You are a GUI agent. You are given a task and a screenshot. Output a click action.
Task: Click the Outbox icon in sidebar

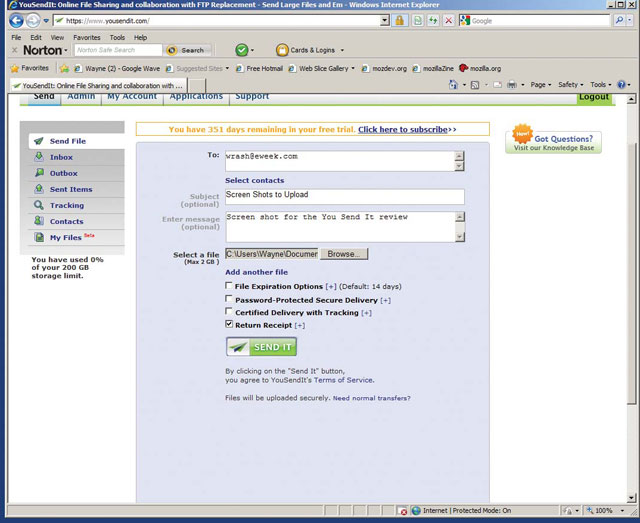coord(39,173)
